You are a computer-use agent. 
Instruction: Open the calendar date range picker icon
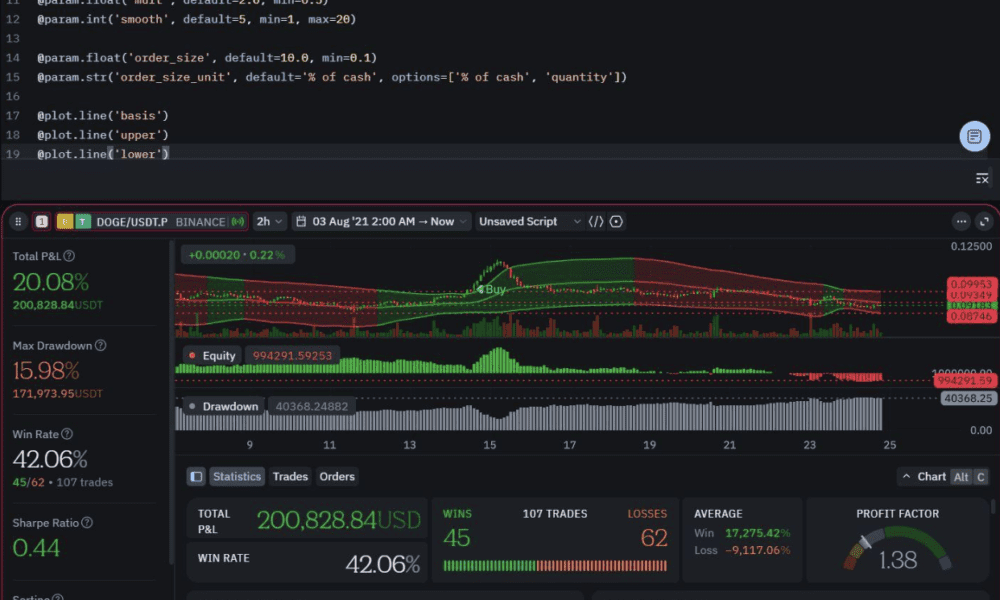(301, 221)
